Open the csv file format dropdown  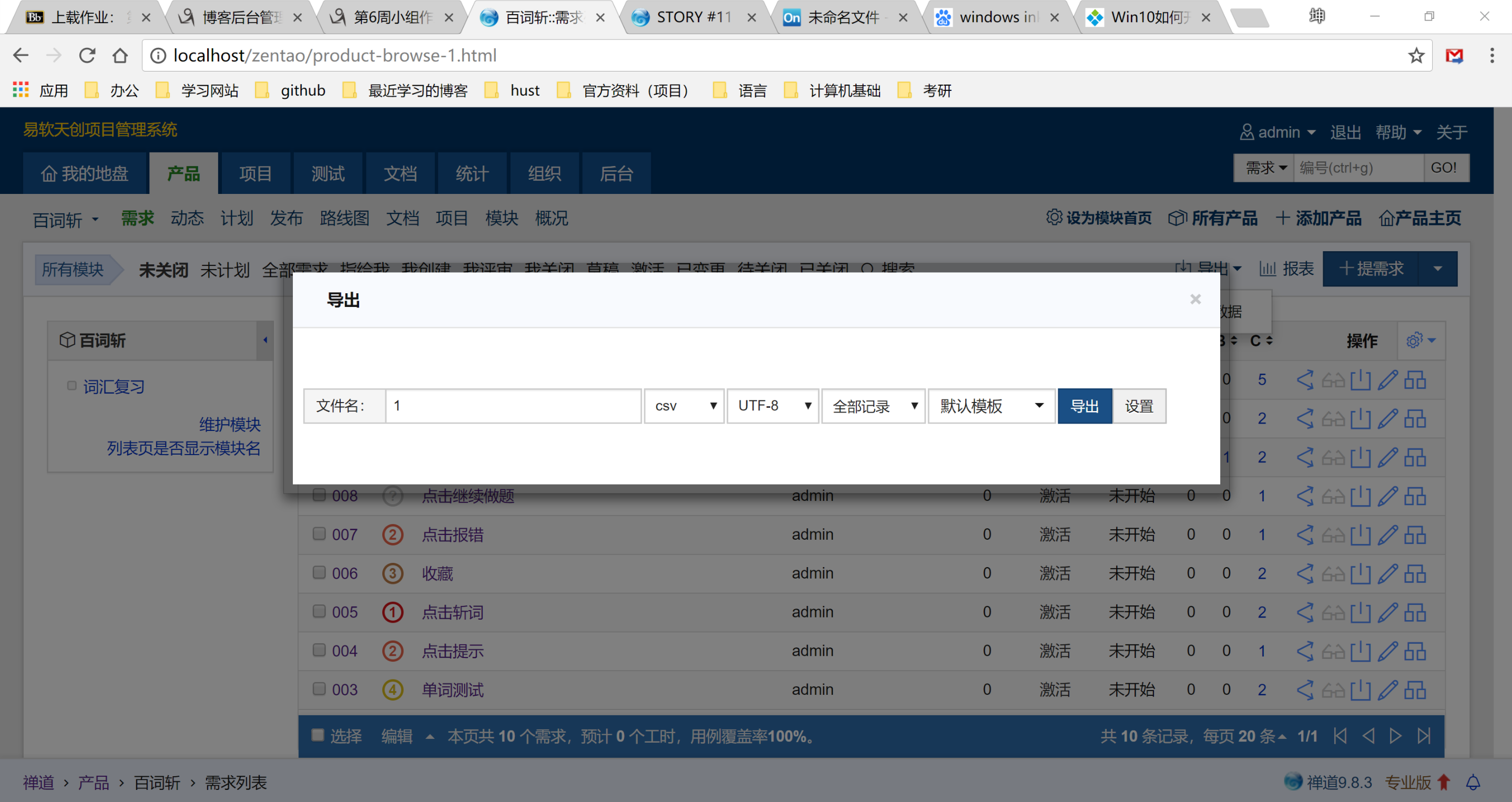coord(685,406)
